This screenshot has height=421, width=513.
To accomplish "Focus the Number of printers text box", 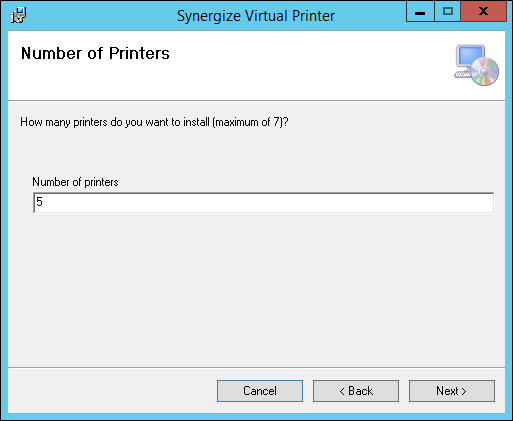I will click(x=263, y=202).
